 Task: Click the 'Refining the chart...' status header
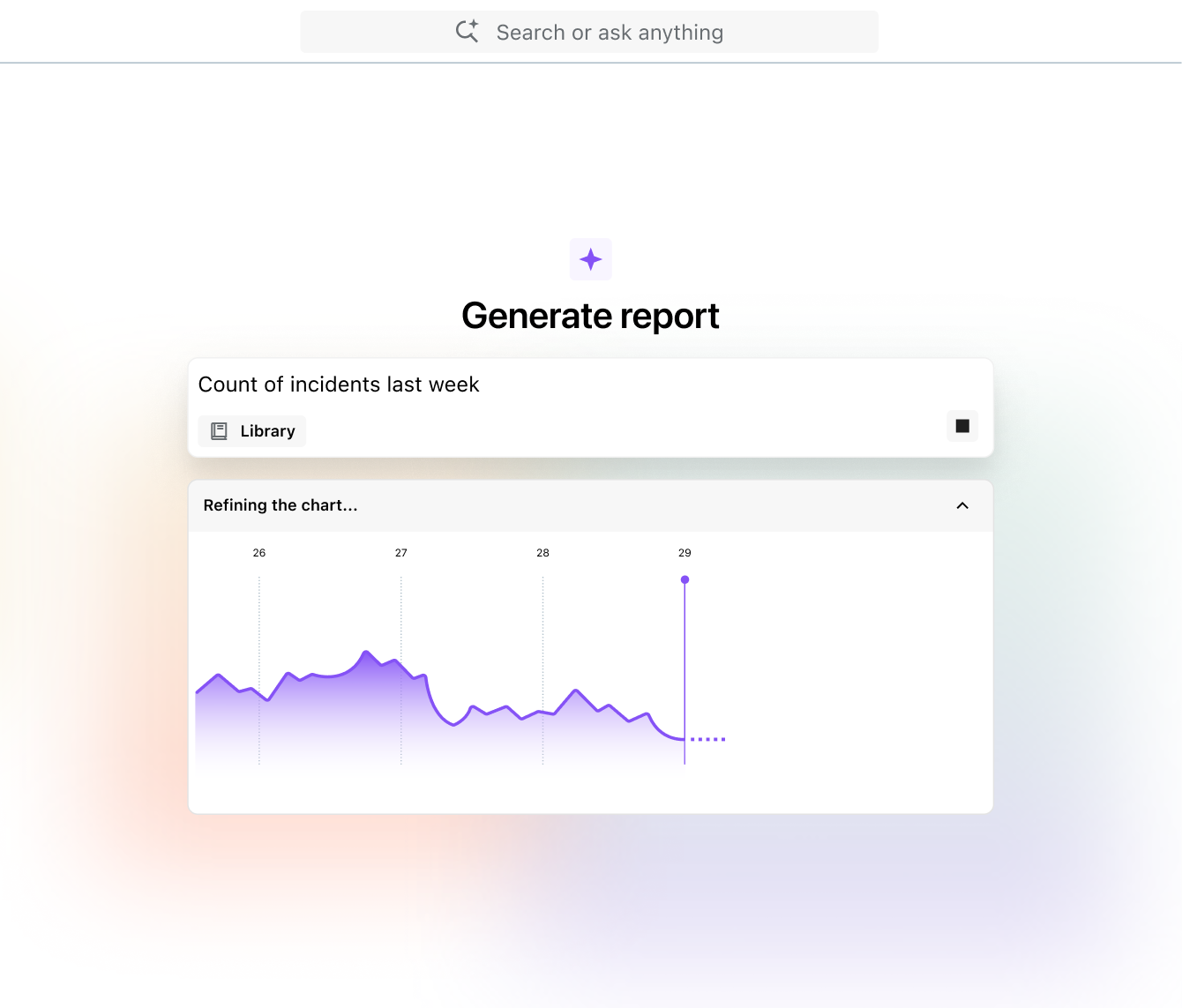(281, 505)
